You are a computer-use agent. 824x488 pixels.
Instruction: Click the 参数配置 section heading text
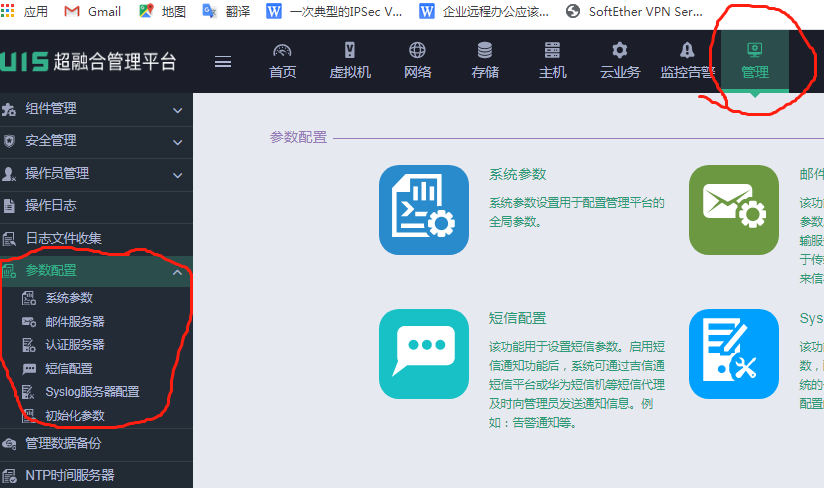[x=298, y=138]
